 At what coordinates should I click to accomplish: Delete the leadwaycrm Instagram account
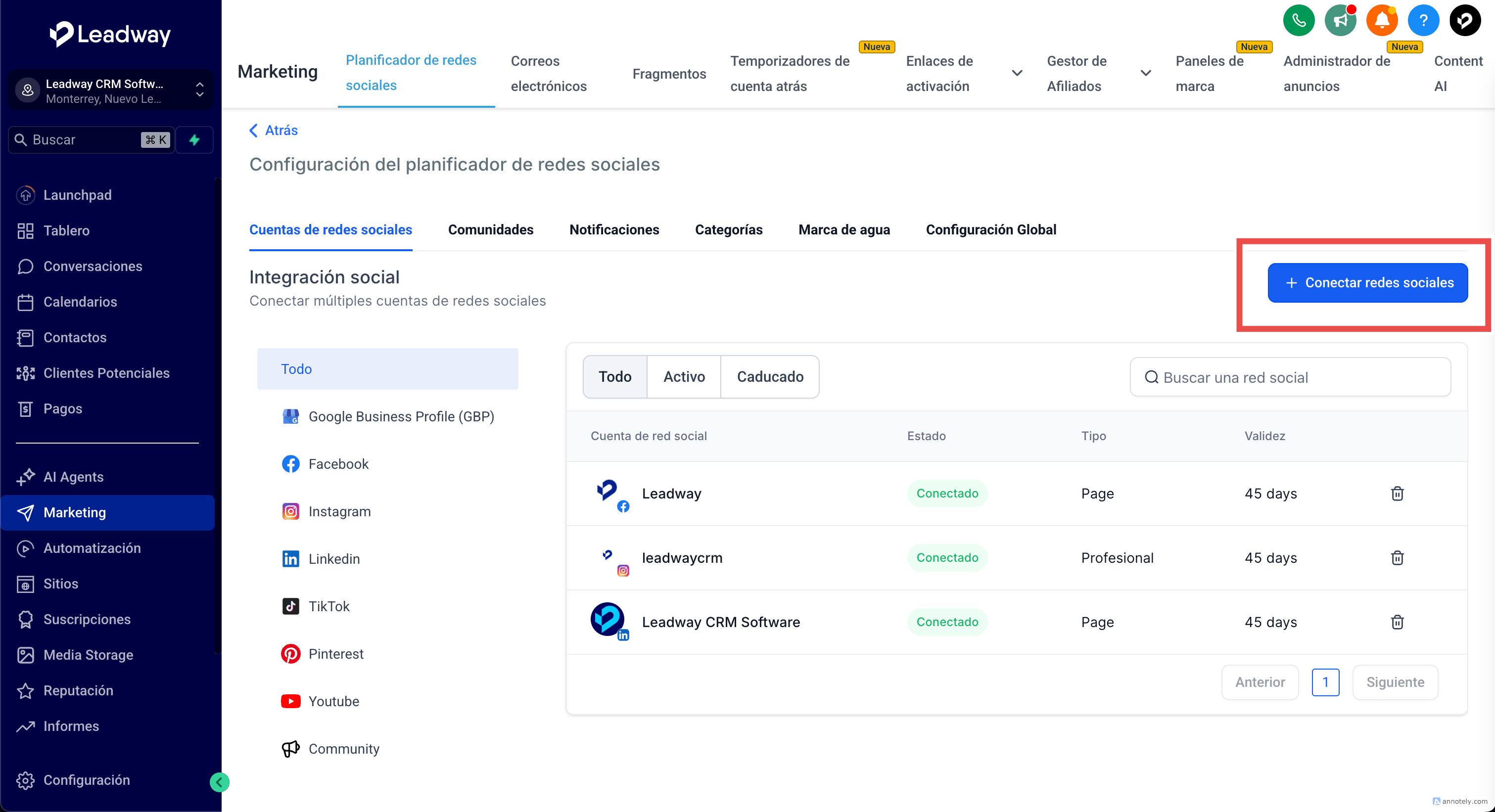pos(1397,558)
